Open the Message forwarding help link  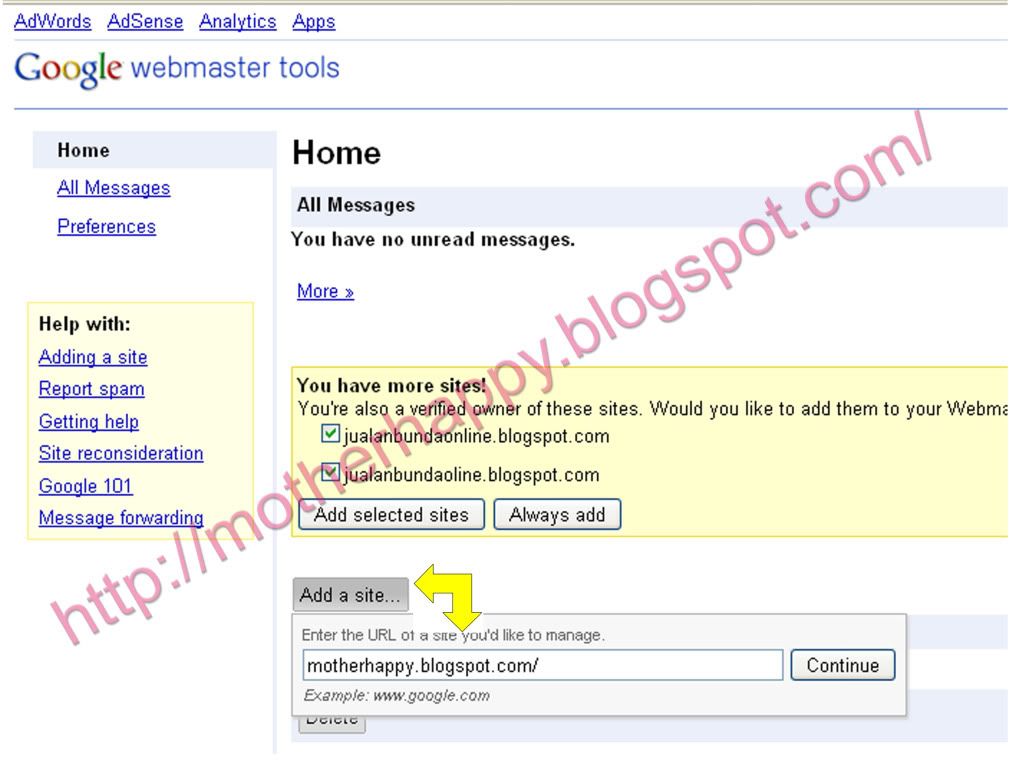point(120,518)
